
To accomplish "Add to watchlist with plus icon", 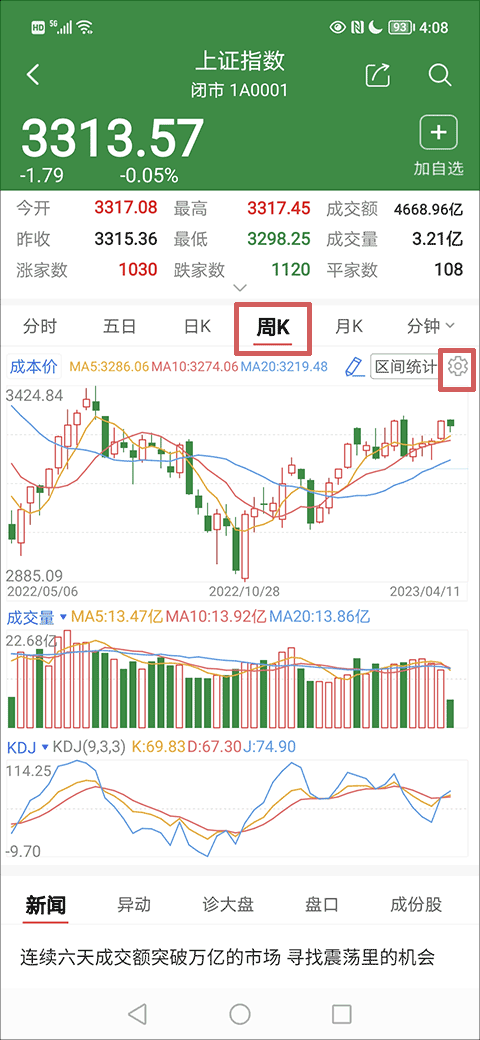I will tap(439, 133).
